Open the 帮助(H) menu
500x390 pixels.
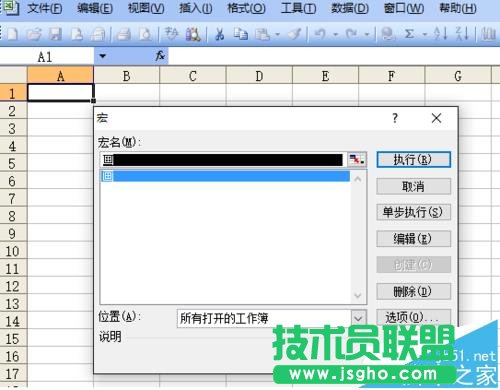pyautogui.click(x=458, y=8)
